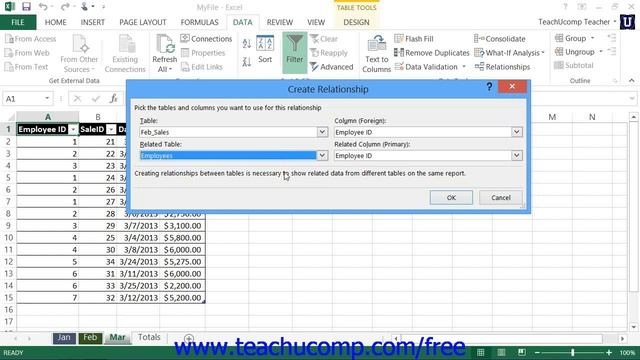
Task: Expand the Table dropdown showing Feb_Sales
Action: click(x=322, y=132)
